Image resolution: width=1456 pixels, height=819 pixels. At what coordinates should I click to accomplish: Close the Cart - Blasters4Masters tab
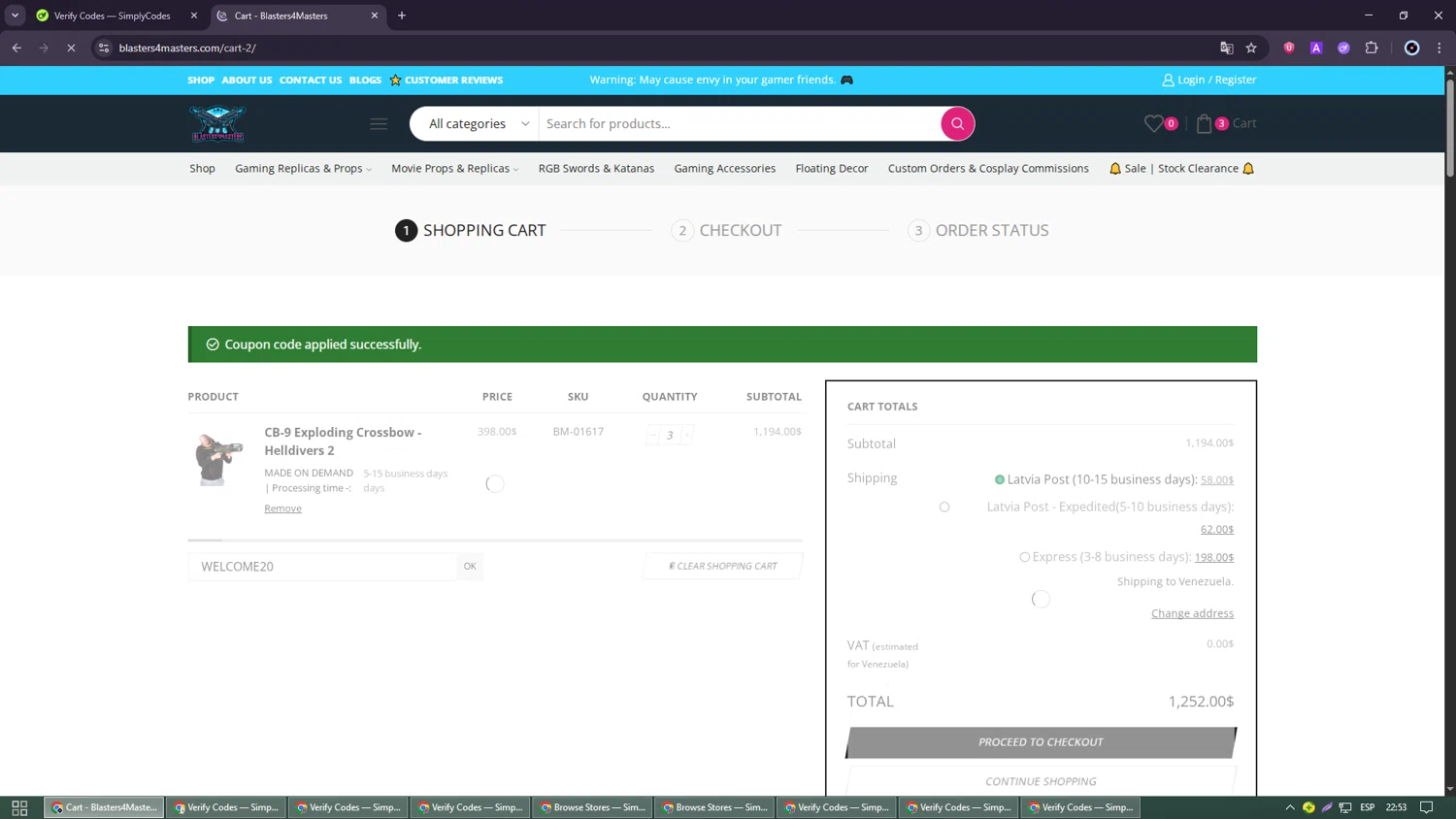coord(375,16)
